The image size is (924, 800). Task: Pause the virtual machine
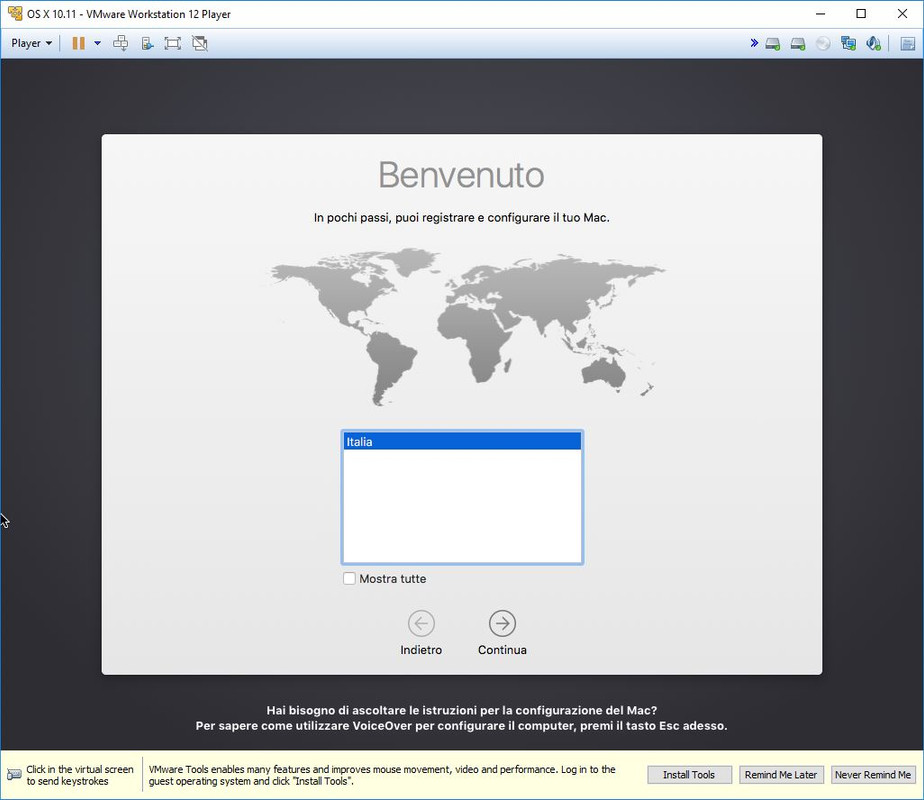click(x=78, y=43)
